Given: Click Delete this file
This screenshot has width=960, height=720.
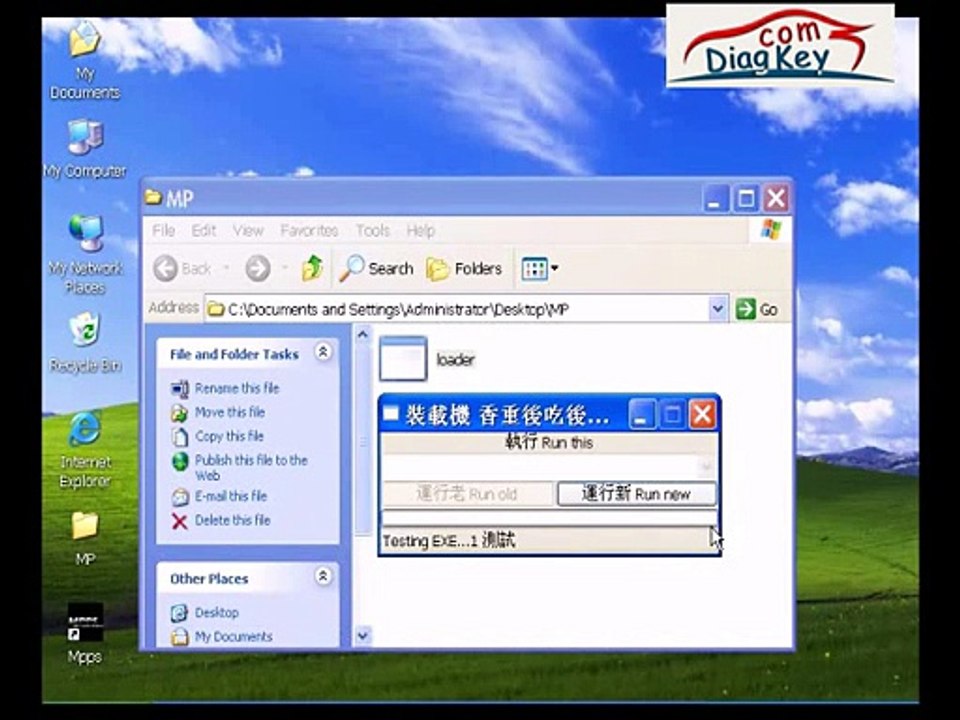Looking at the screenshot, I should coord(232,520).
